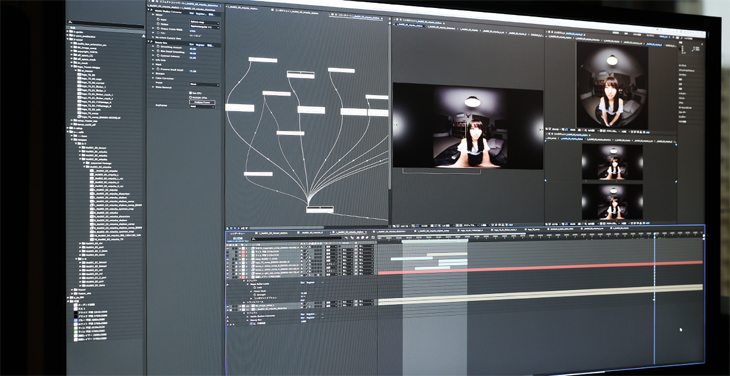This screenshot has height=376, width=730.
Task: Open the Input dropdown in SkyBox Converter
Action: tap(205, 22)
